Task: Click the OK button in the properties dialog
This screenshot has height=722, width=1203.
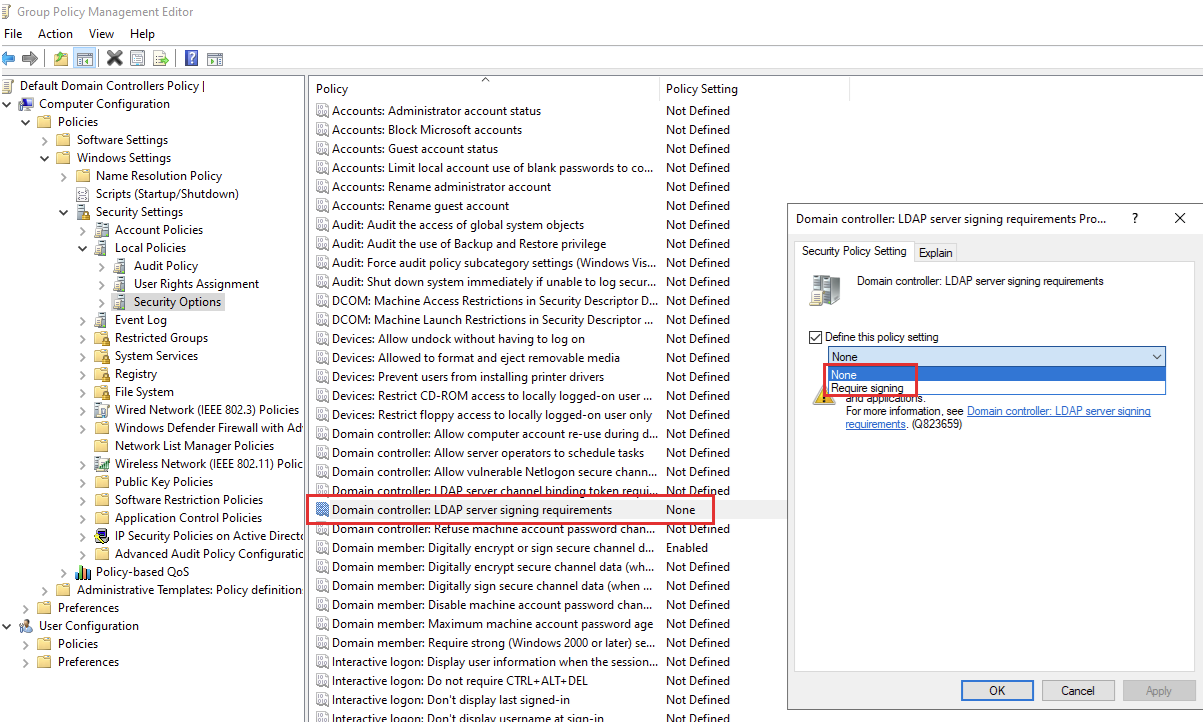Action: click(x=996, y=690)
